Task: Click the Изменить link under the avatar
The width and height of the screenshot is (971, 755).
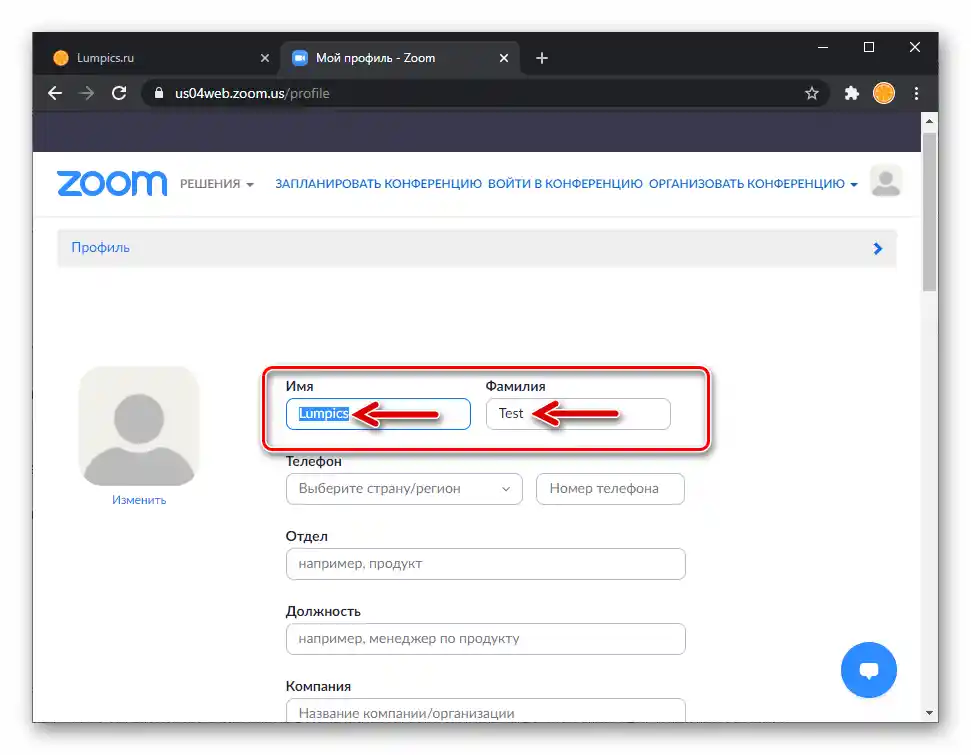Action: (139, 500)
